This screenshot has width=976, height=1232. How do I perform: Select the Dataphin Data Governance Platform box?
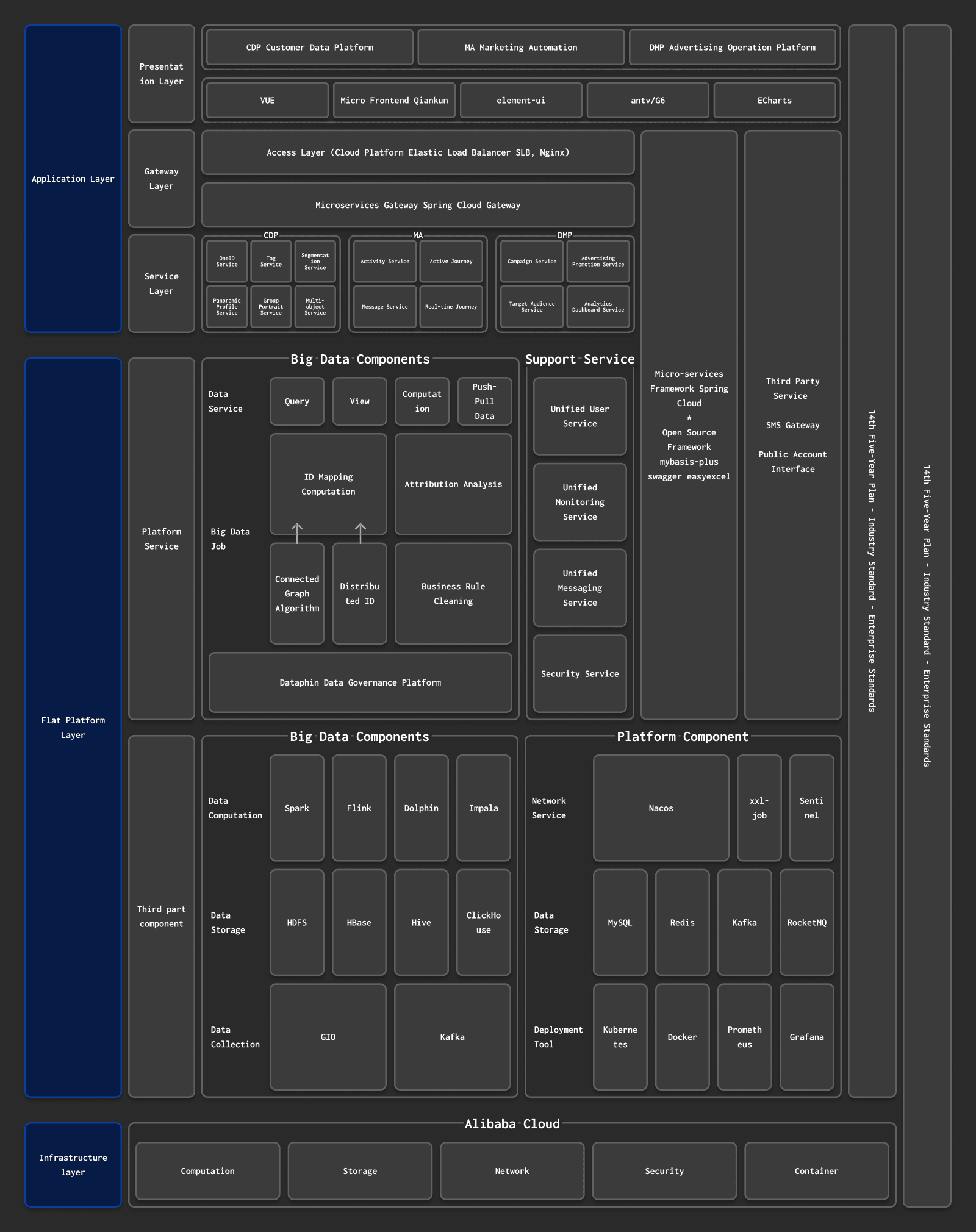(360, 682)
